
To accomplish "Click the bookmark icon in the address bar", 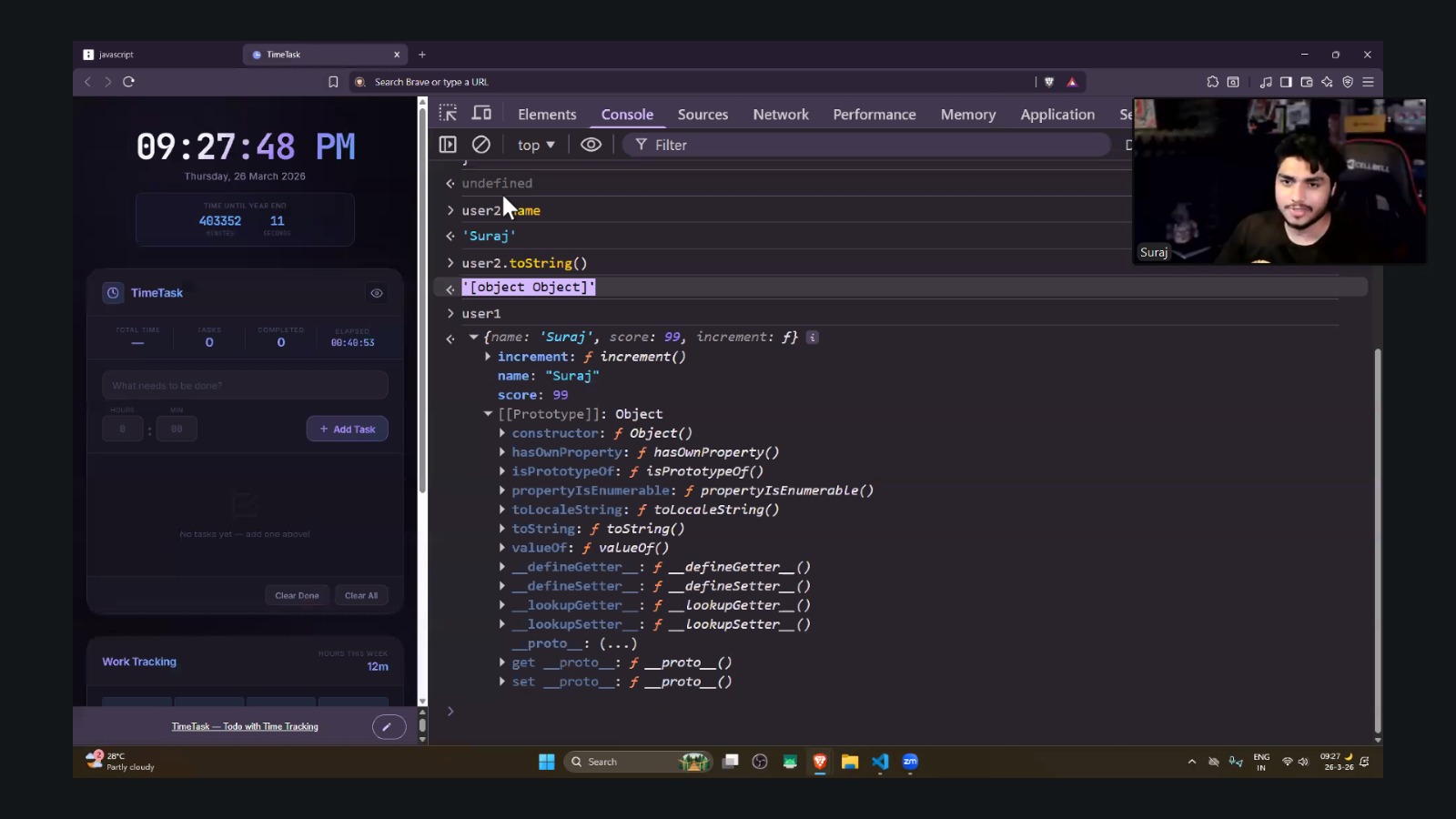I will 333,82.
